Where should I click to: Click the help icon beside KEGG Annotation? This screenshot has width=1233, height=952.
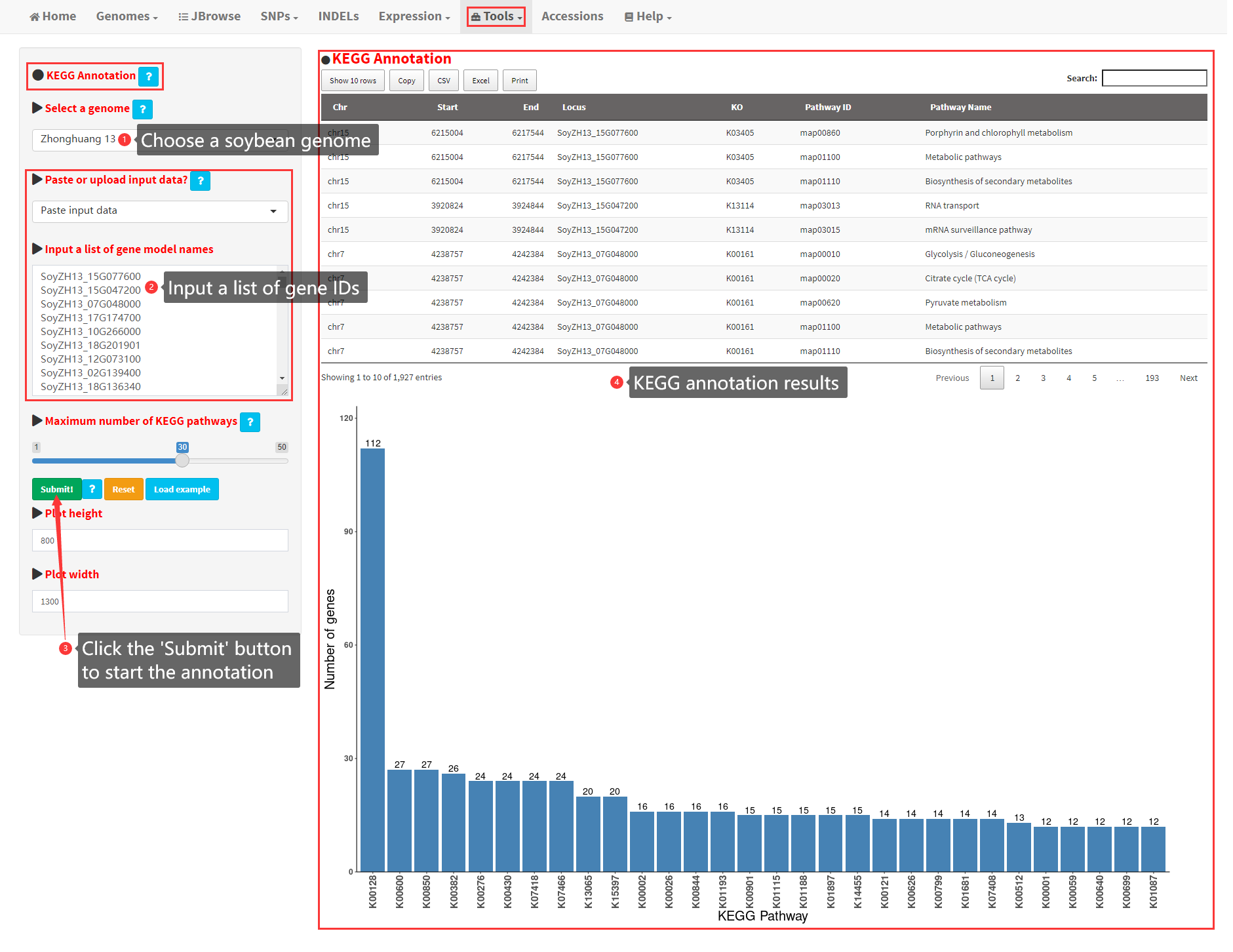tap(149, 77)
